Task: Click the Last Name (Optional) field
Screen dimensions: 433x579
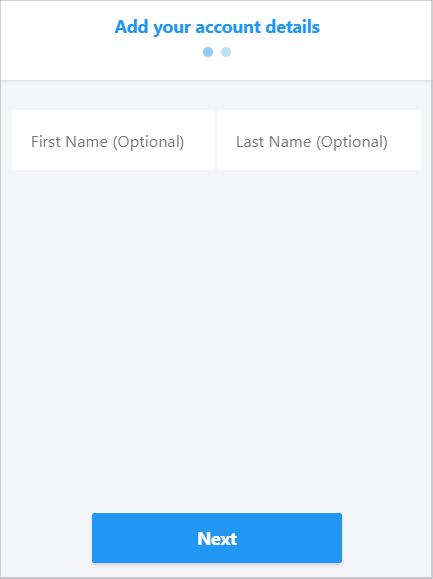Action: (x=319, y=140)
